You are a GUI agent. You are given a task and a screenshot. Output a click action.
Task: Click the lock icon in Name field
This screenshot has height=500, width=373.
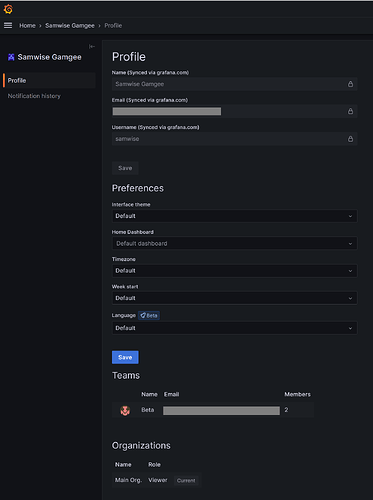350,84
